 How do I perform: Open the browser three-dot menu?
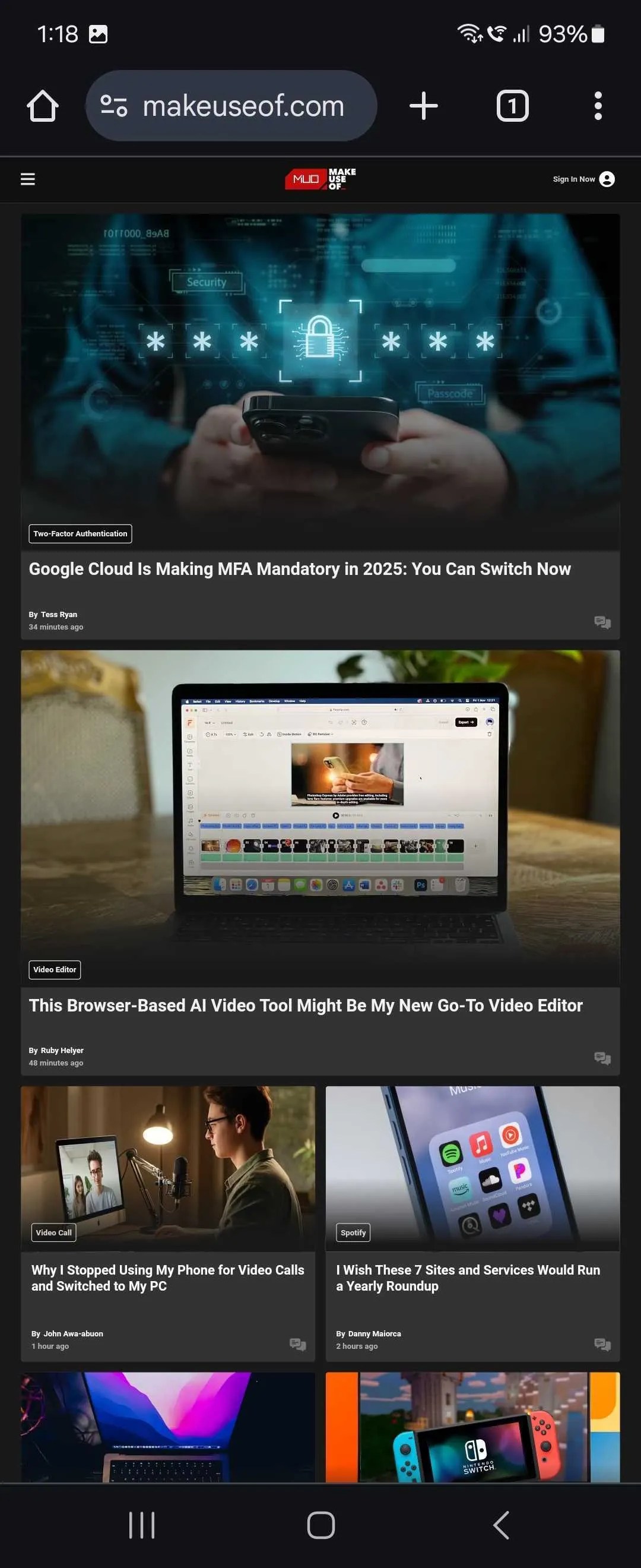598,106
